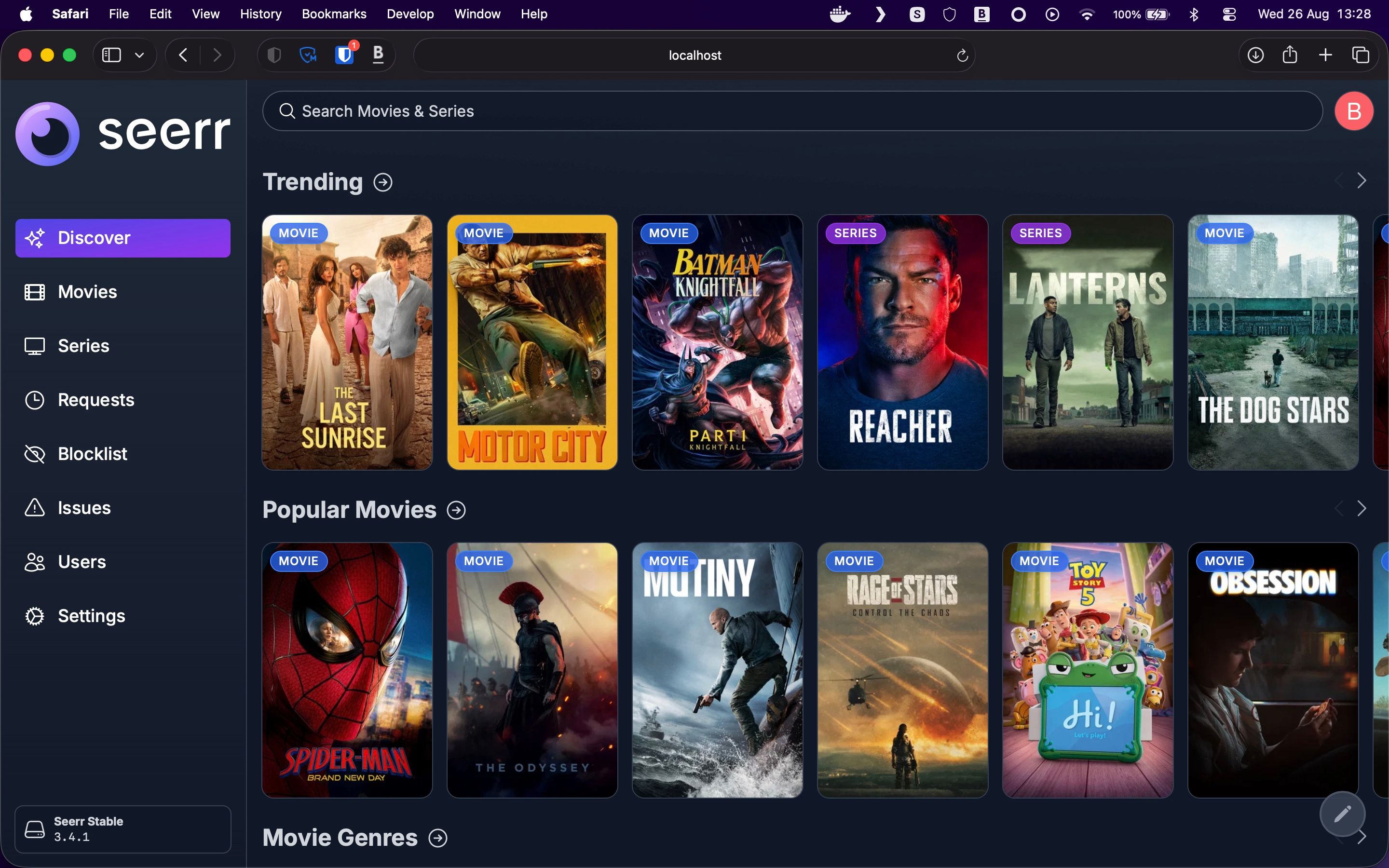
Task: Open Spider-Man Brand New Day card
Action: [347, 670]
